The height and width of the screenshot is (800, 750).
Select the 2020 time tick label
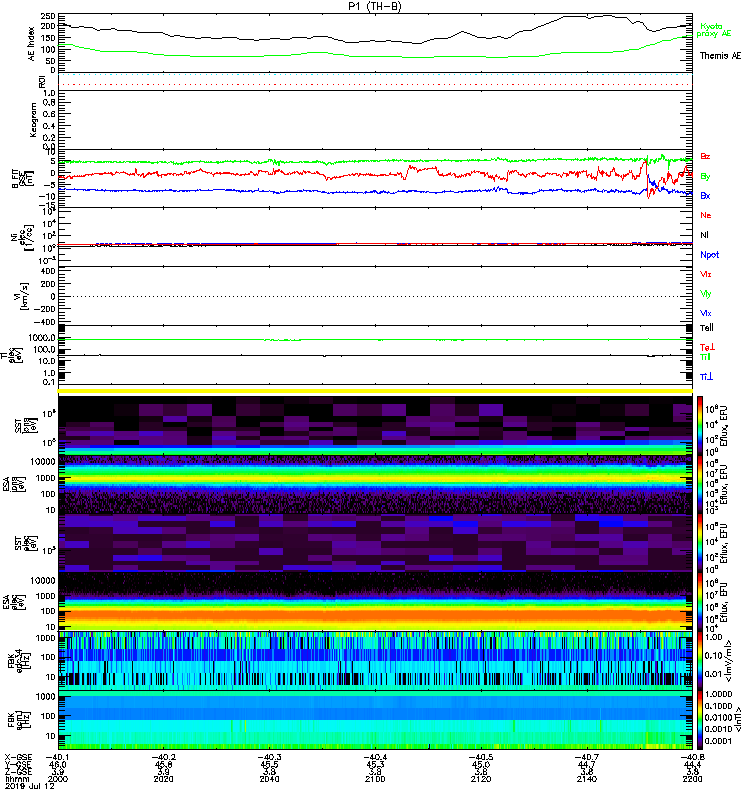tap(163, 779)
